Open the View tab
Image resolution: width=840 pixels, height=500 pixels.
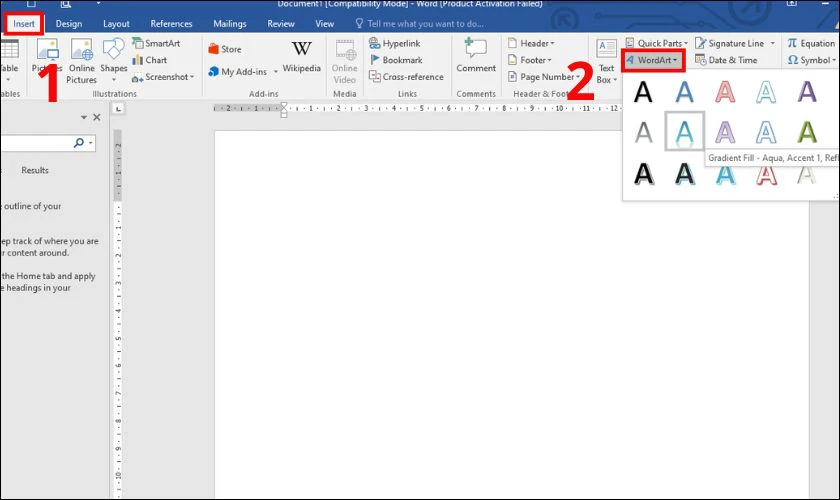point(324,24)
